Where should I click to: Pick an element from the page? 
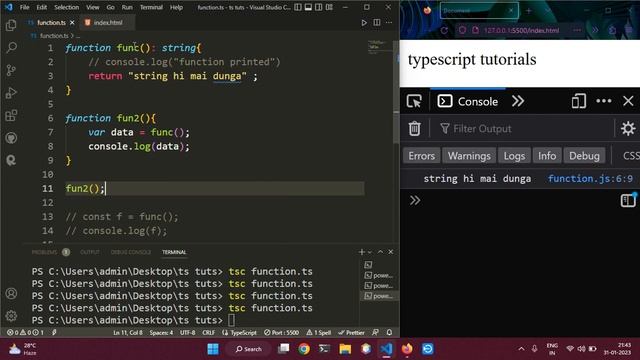click(414, 101)
